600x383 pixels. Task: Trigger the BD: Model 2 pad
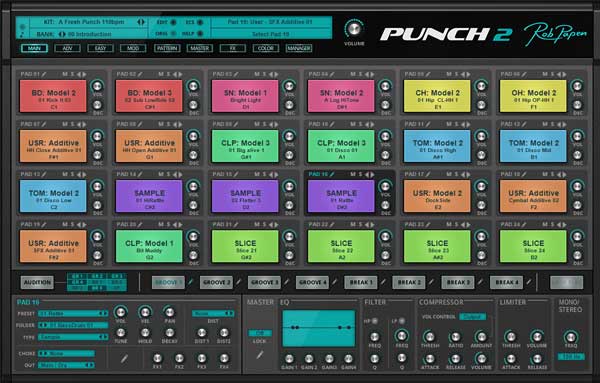(53, 96)
